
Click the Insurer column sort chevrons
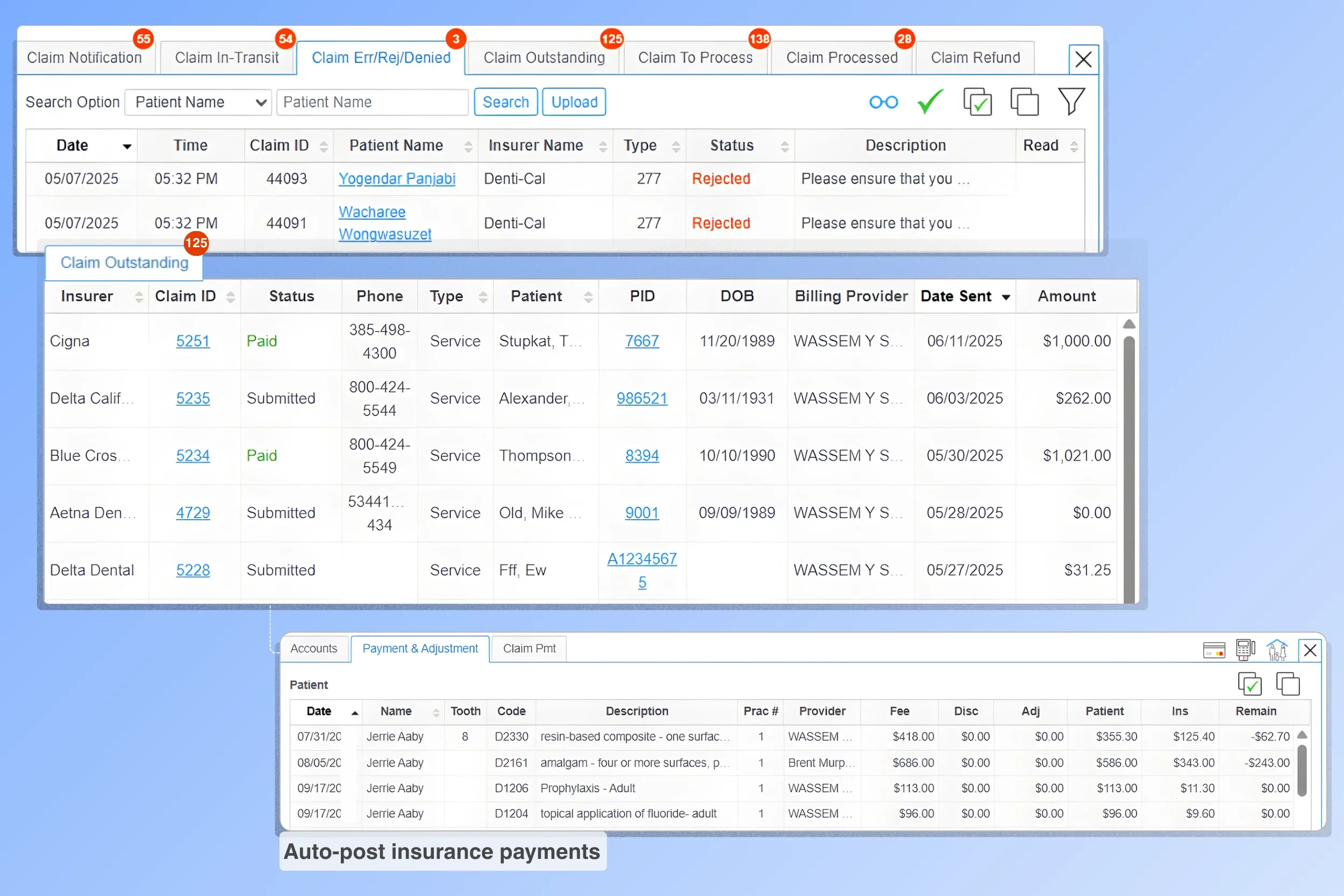pyautogui.click(x=139, y=296)
